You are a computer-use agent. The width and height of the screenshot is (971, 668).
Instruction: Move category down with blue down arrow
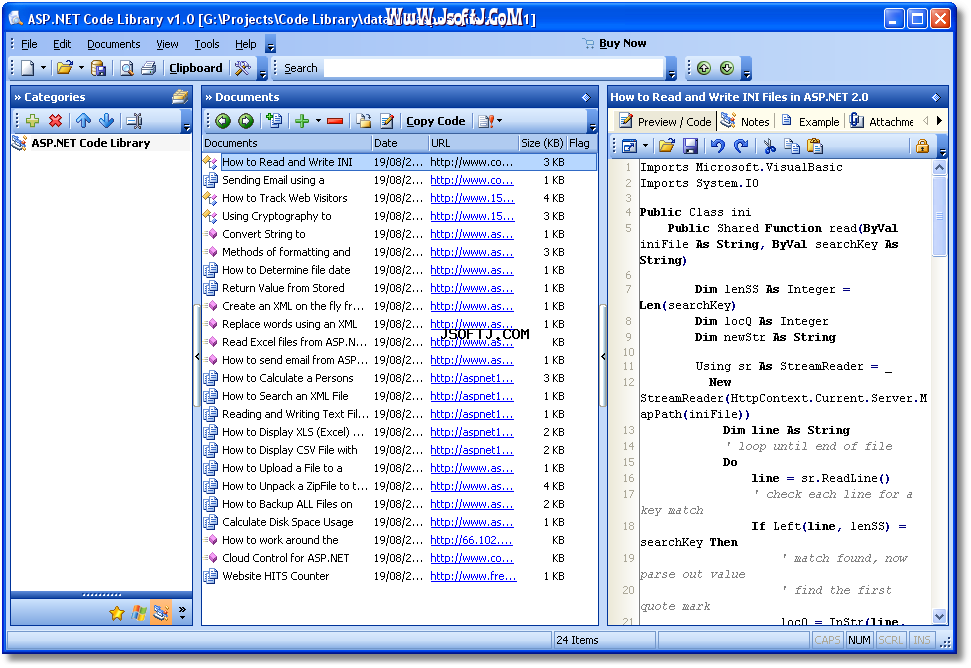pos(107,121)
